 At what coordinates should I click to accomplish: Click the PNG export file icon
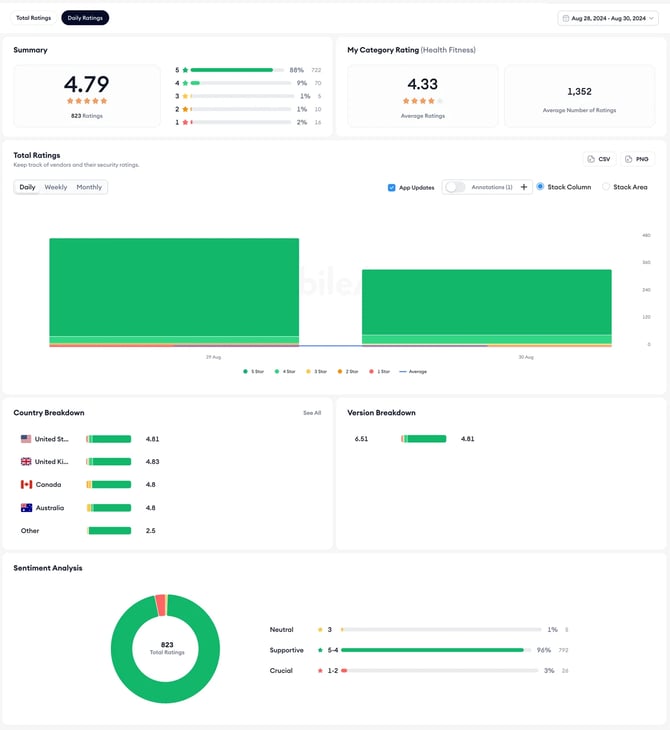coord(628,159)
